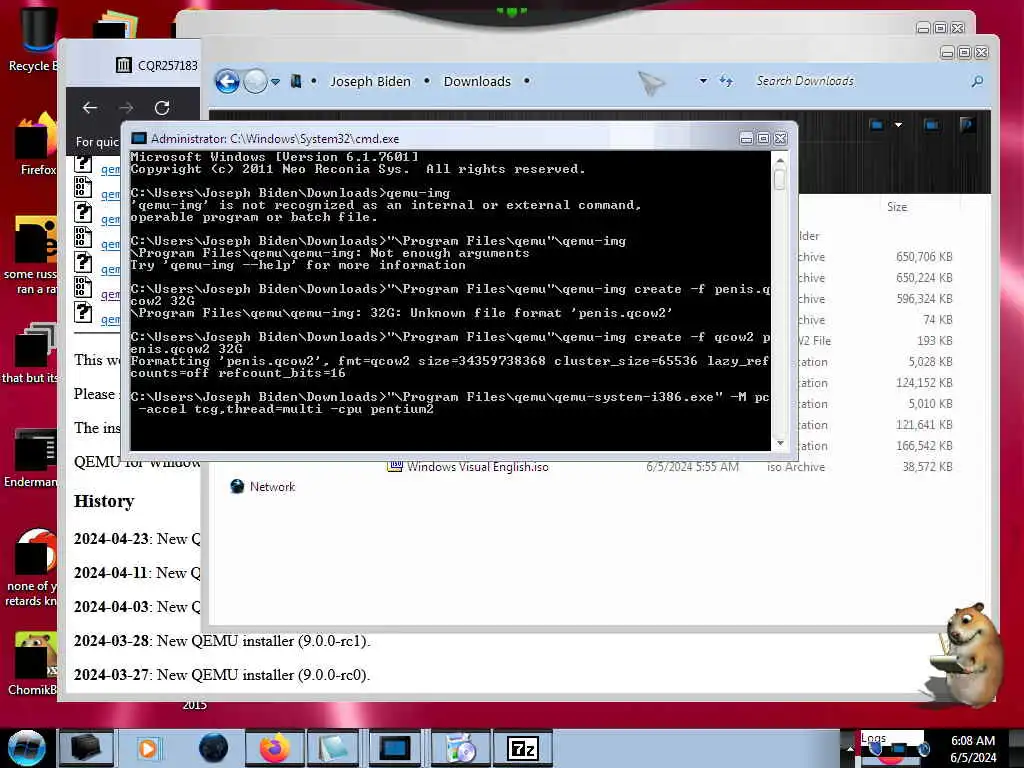This screenshot has height=768, width=1024.
Task: Click the History heading on the QEMU page
Action: pyautogui.click(x=104, y=501)
